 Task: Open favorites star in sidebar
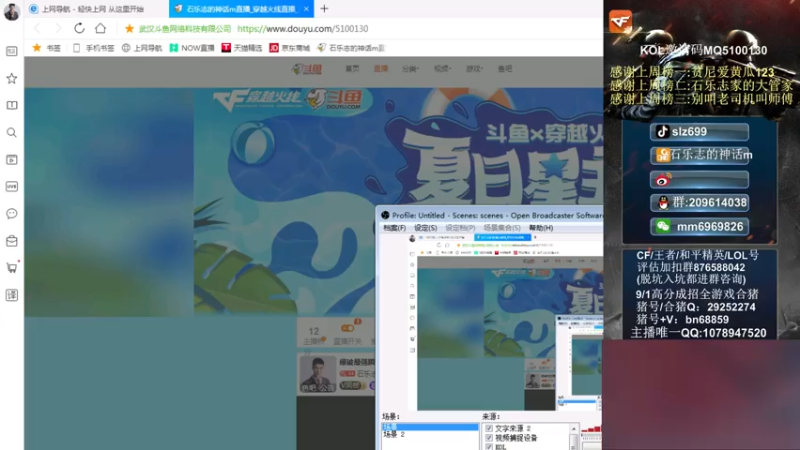12,78
